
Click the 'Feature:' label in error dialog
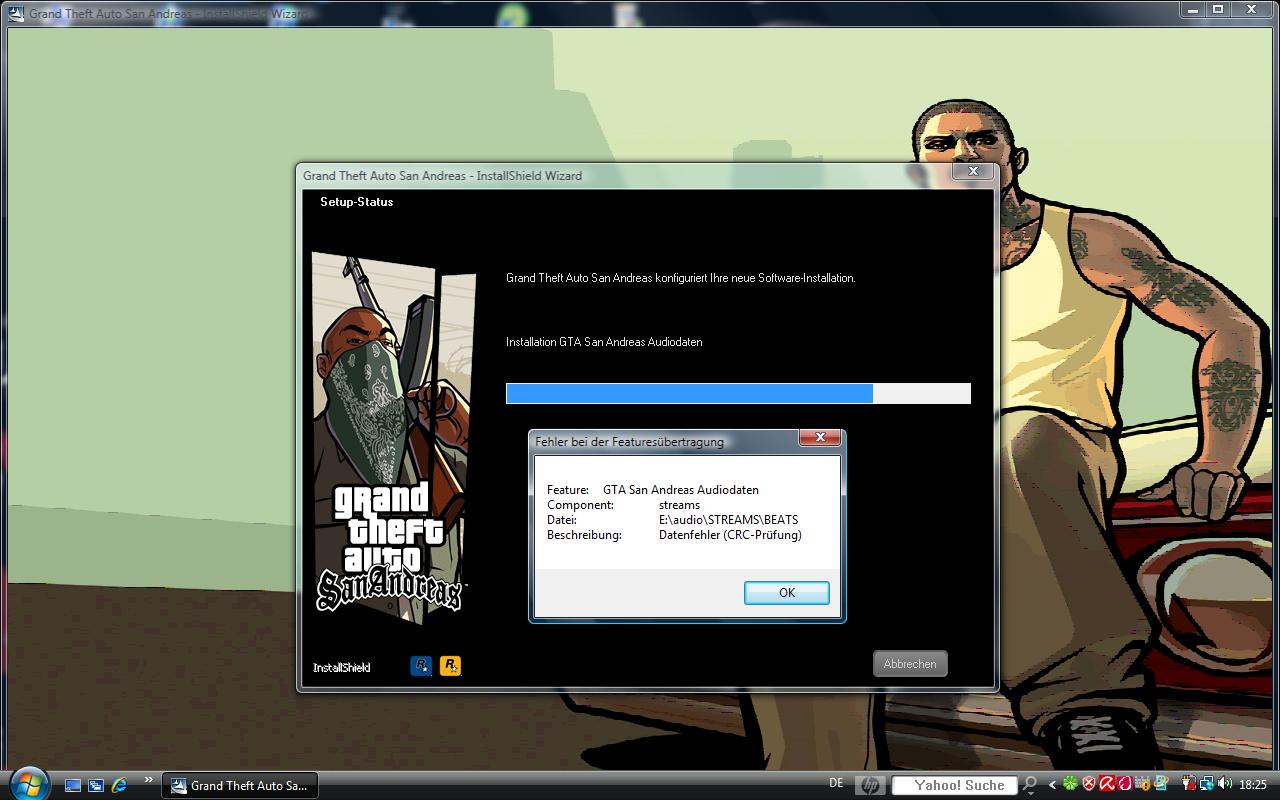coord(568,490)
